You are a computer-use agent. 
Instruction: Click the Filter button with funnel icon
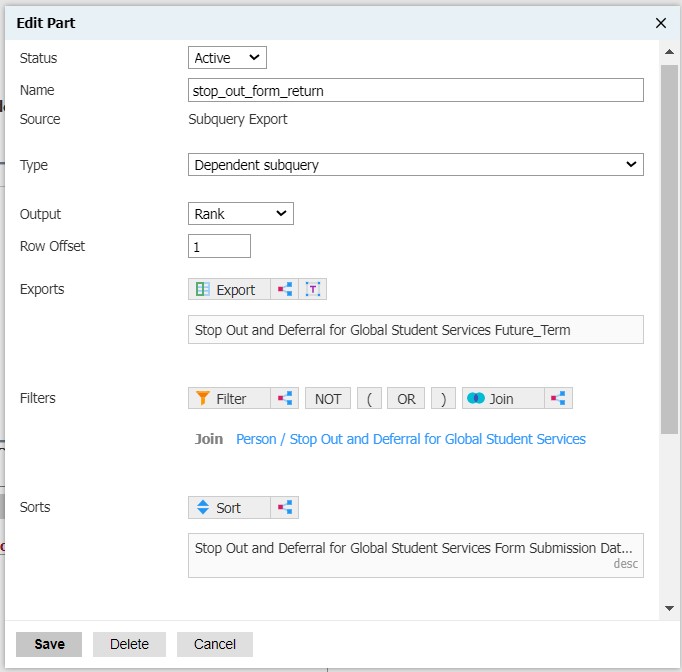click(230, 398)
